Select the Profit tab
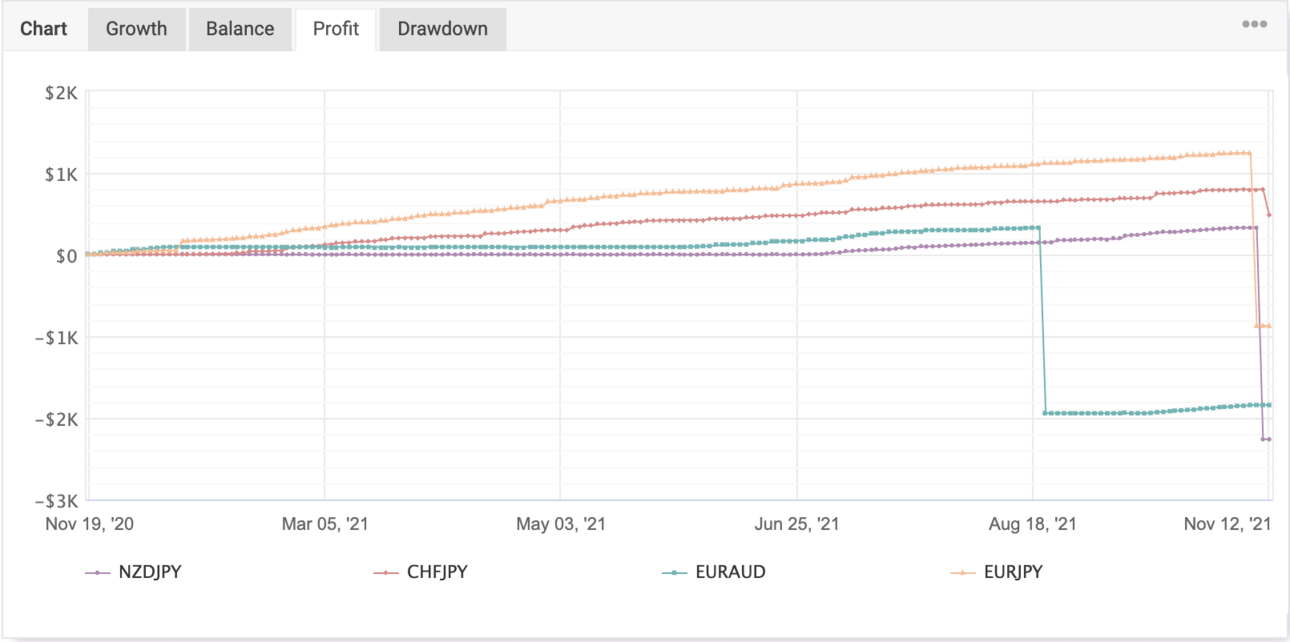Image resolution: width=1290 pixels, height=642 pixels. [x=336, y=29]
